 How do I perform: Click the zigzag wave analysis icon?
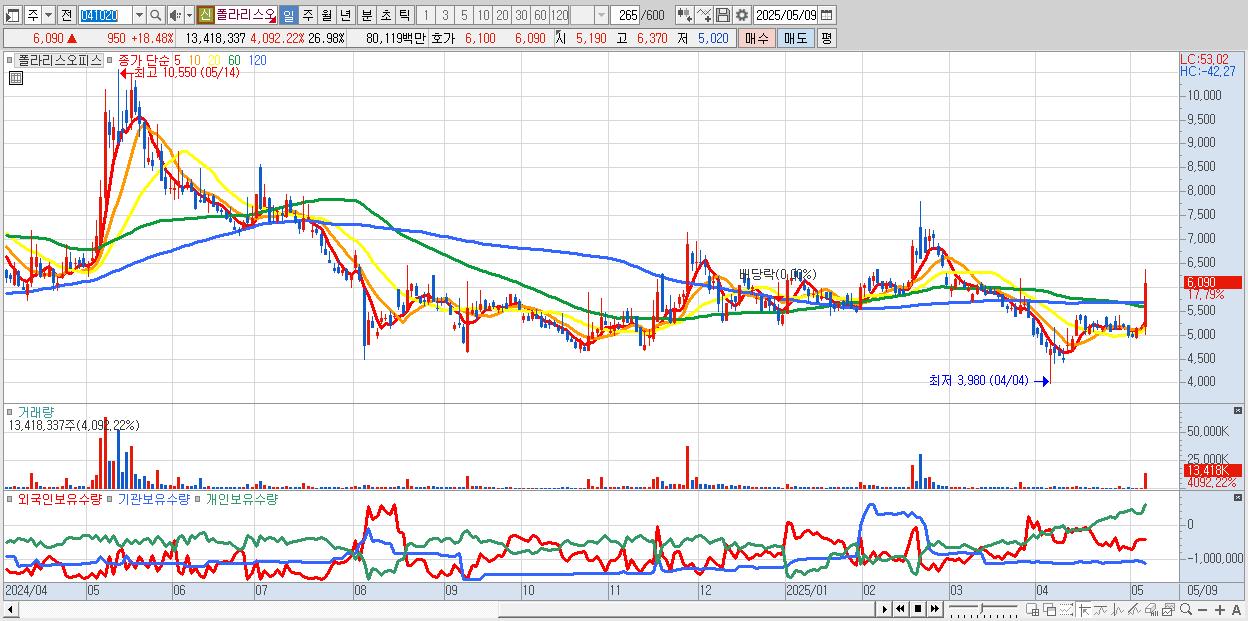tap(1118, 609)
